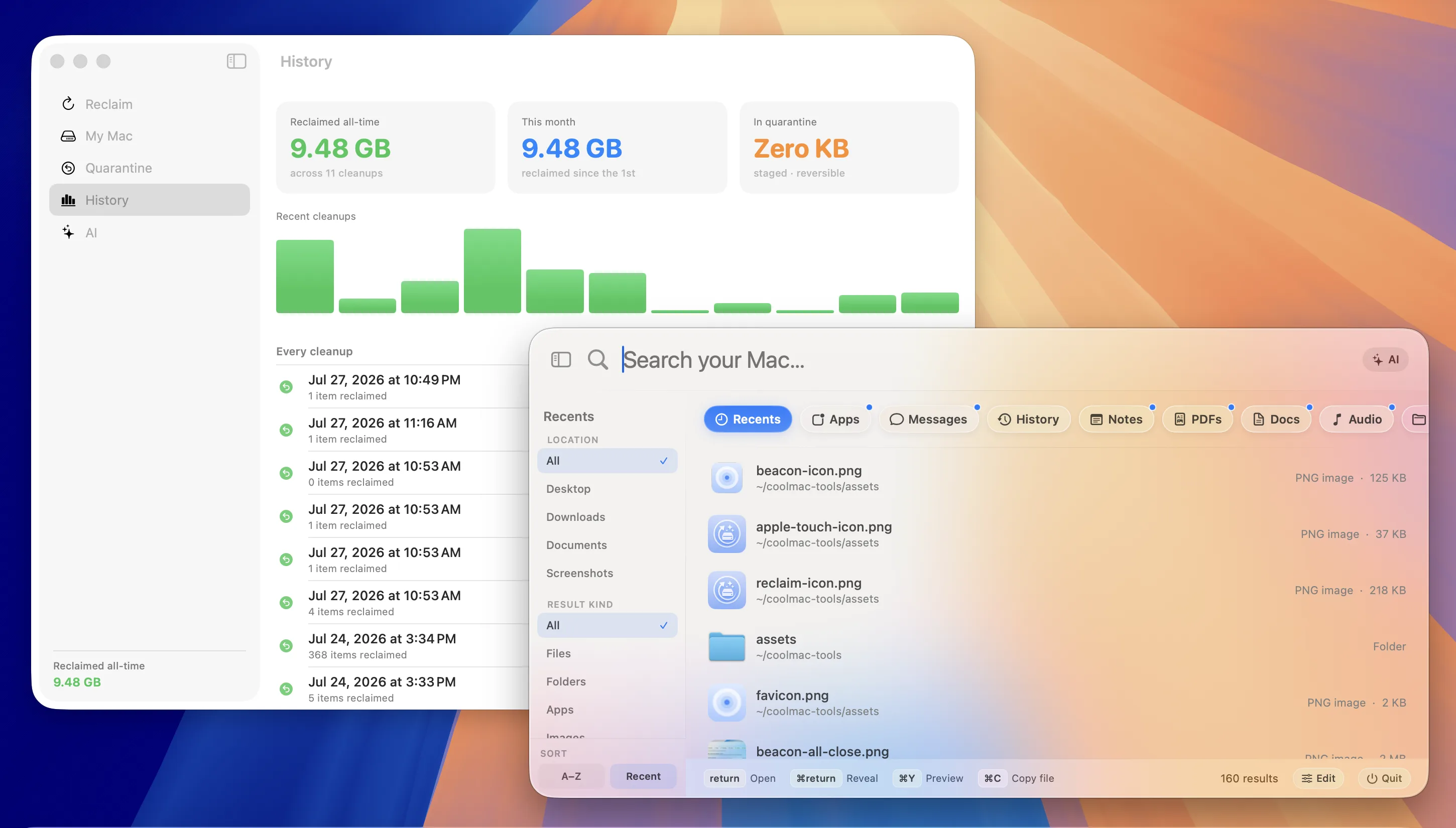Click the tallest bar in Recent cleanups chart

(492, 270)
